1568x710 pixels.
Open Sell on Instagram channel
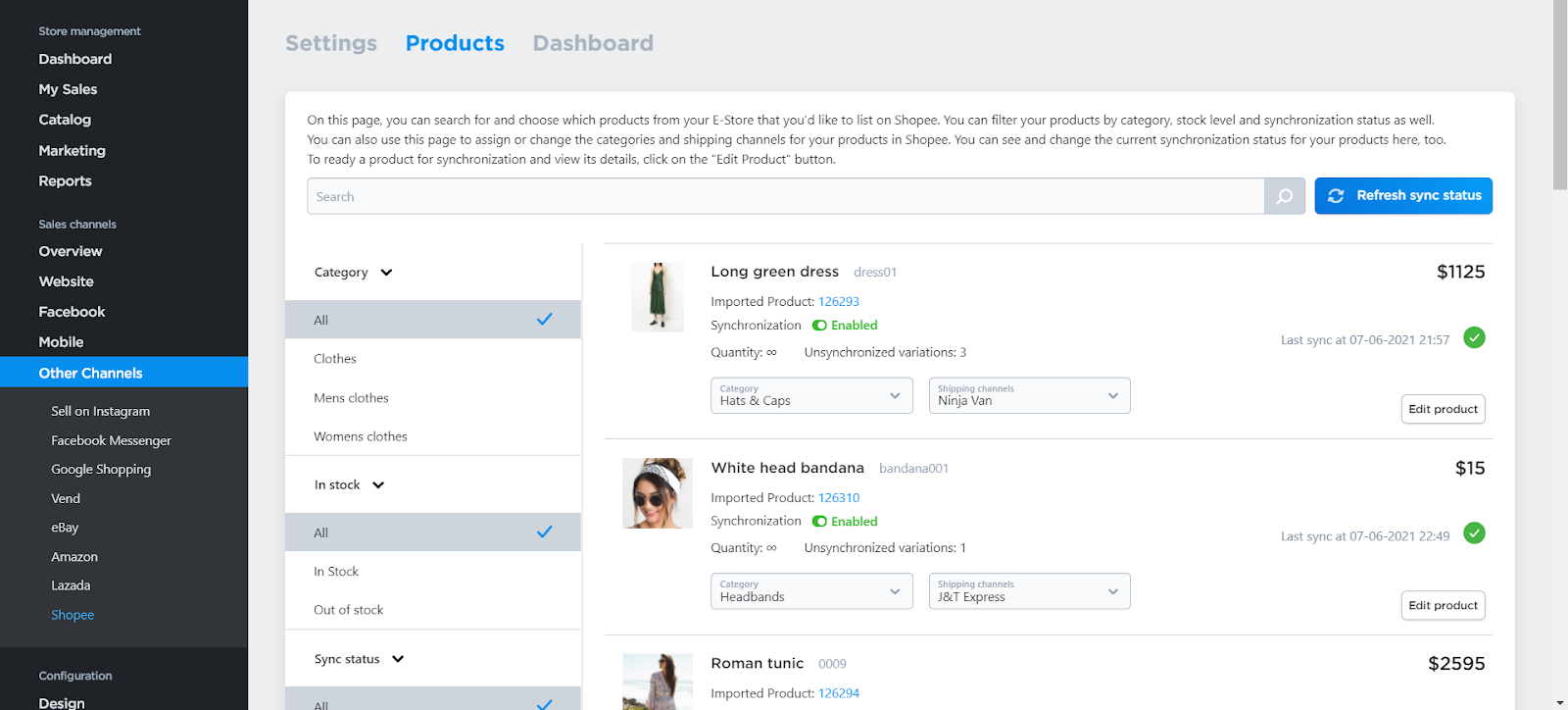(100, 412)
